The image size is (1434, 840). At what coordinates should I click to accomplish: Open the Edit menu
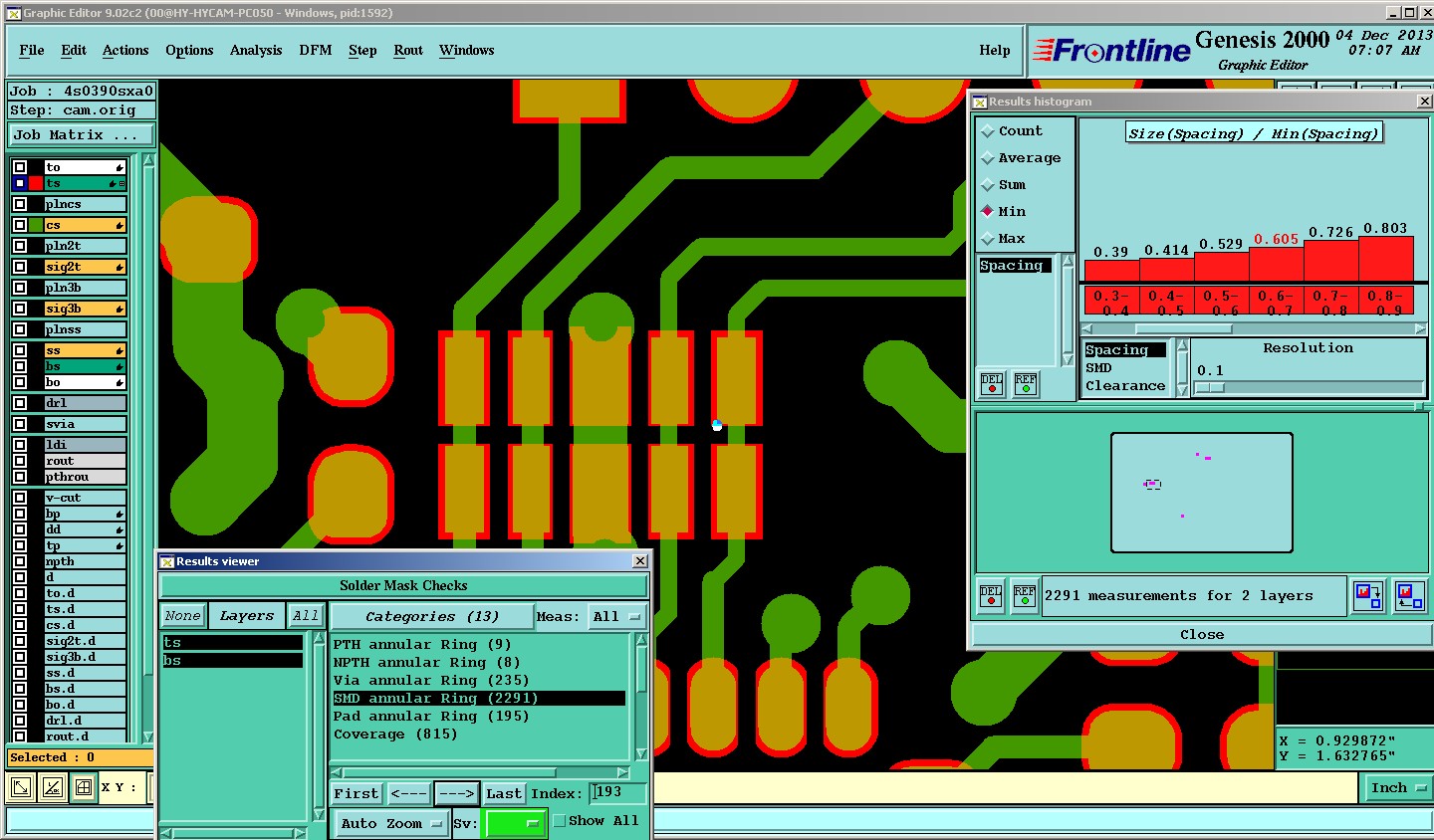tap(74, 51)
